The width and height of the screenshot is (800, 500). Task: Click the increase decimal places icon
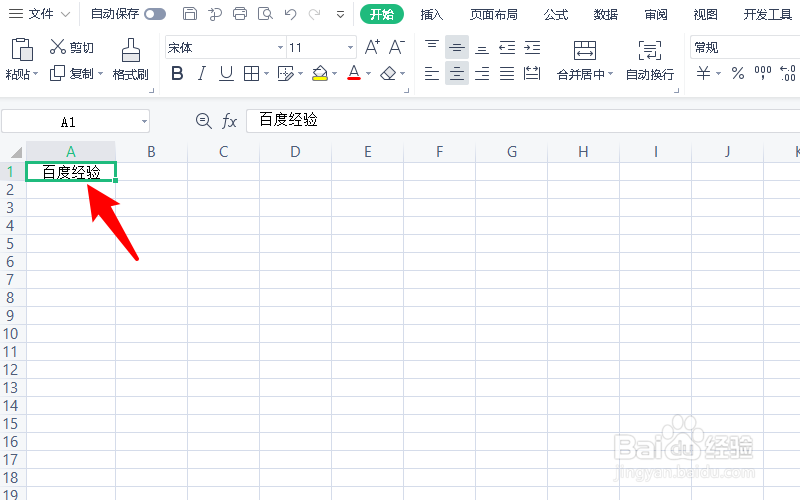pos(788,73)
